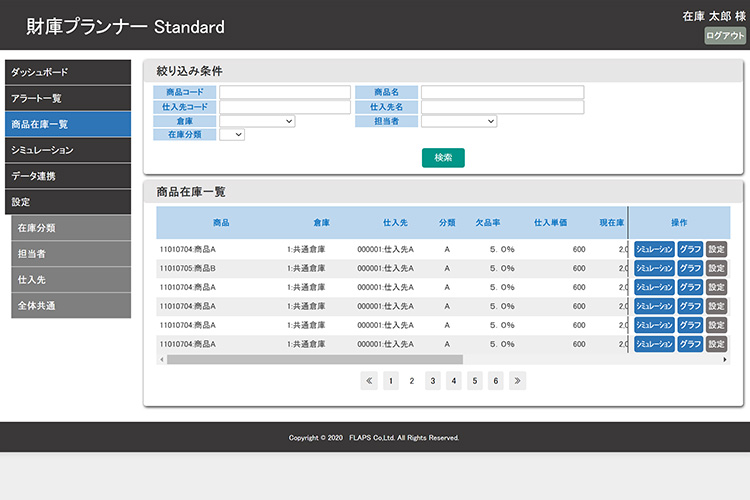This screenshot has height=500, width=750.
Task: Open the 担当者 filter dropdown
Action: pos(459,121)
